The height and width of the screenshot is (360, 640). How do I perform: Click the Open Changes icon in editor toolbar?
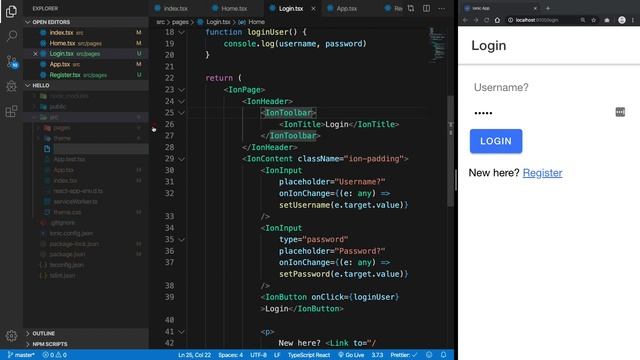click(411, 8)
